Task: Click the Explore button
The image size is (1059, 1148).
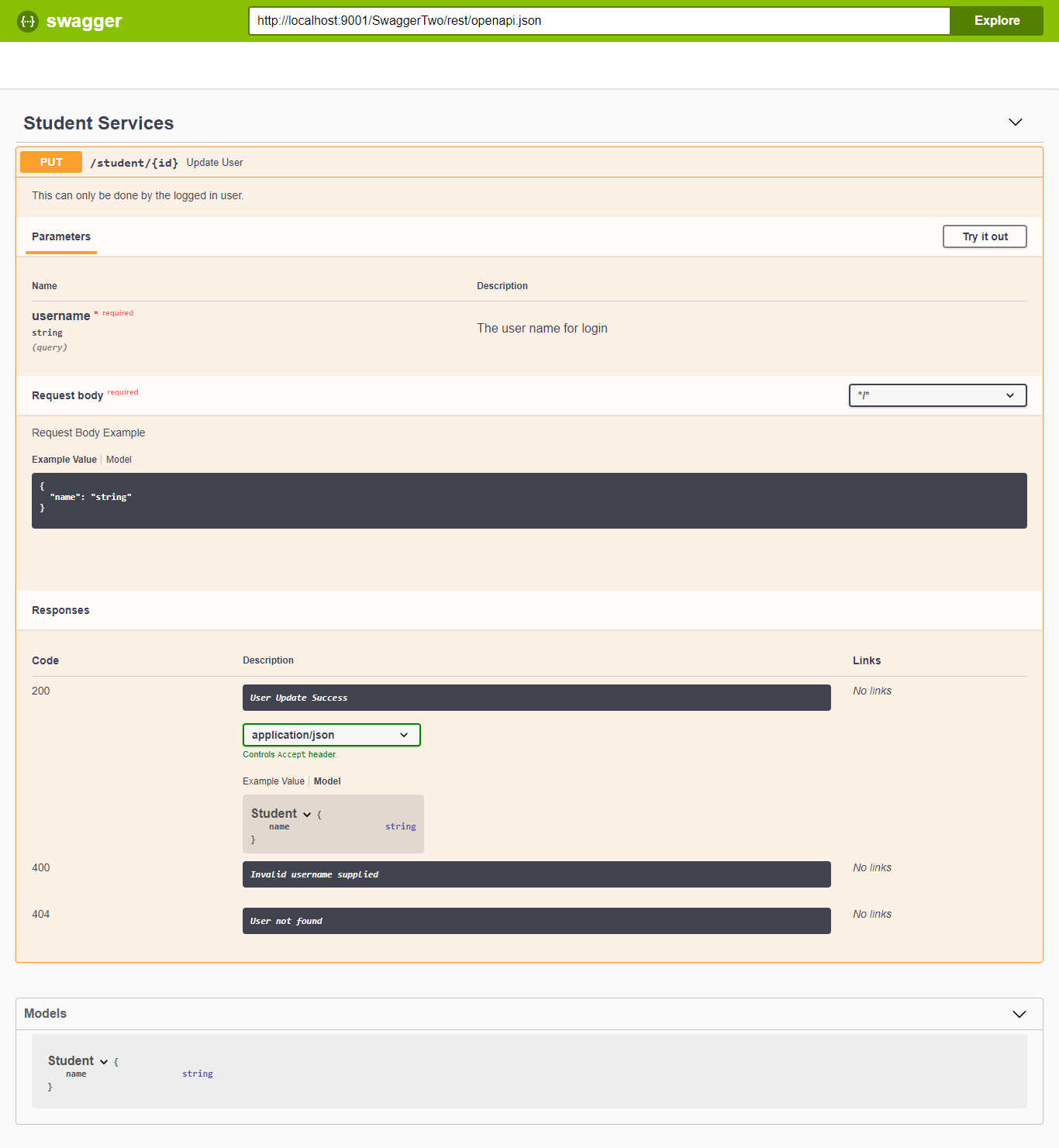Action: [997, 21]
